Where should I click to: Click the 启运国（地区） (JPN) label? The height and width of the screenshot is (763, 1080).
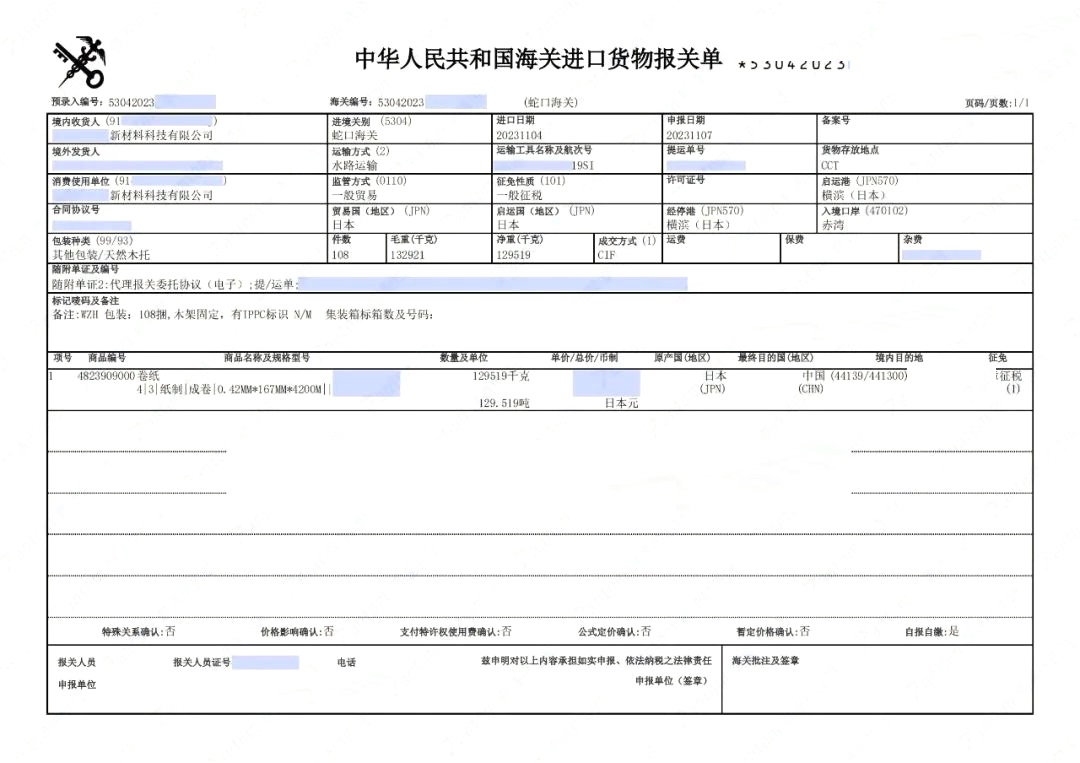coord(546,211)
